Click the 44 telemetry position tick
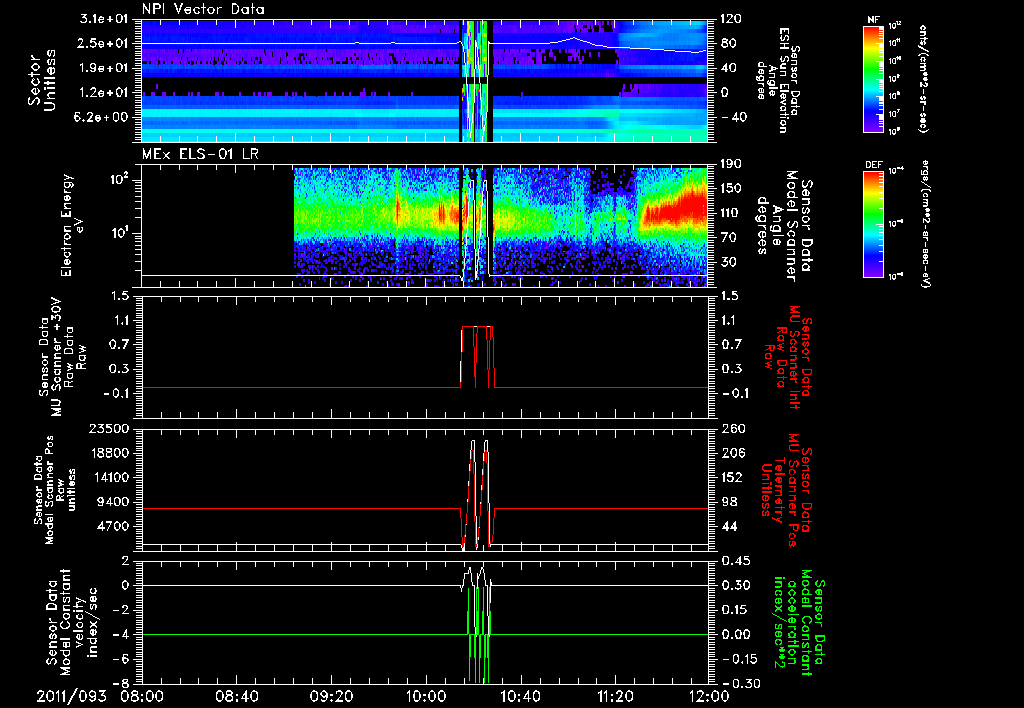The height and width of the screenshot is (708, 1024). pyautogui.click(x=730, y=526)
